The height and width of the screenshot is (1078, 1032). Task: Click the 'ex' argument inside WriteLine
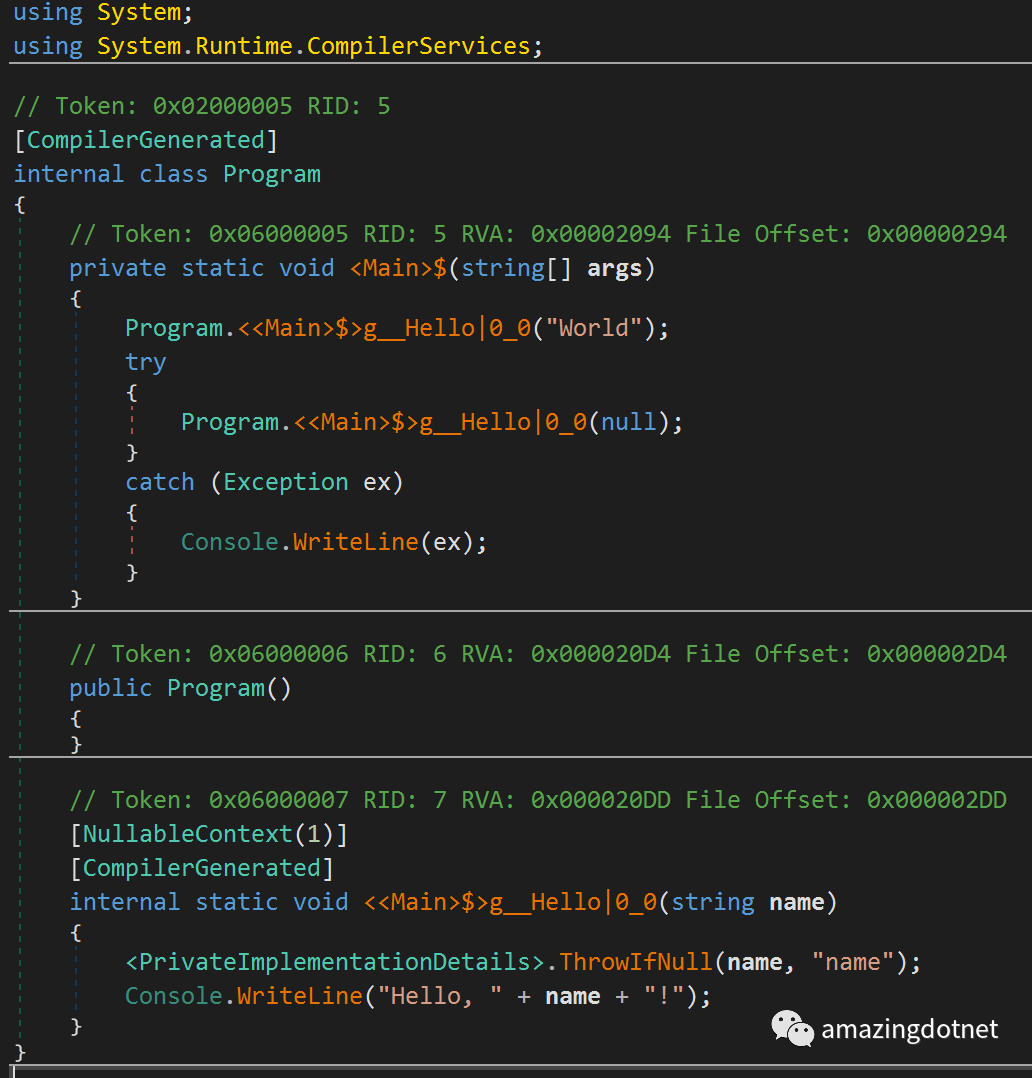click(x=447, y=542)
